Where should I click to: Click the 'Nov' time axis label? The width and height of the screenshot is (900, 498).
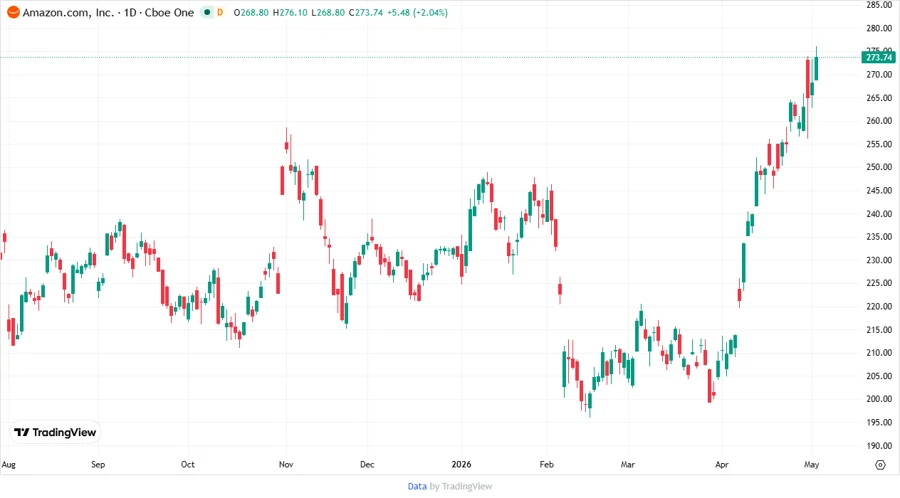point(286,464)
